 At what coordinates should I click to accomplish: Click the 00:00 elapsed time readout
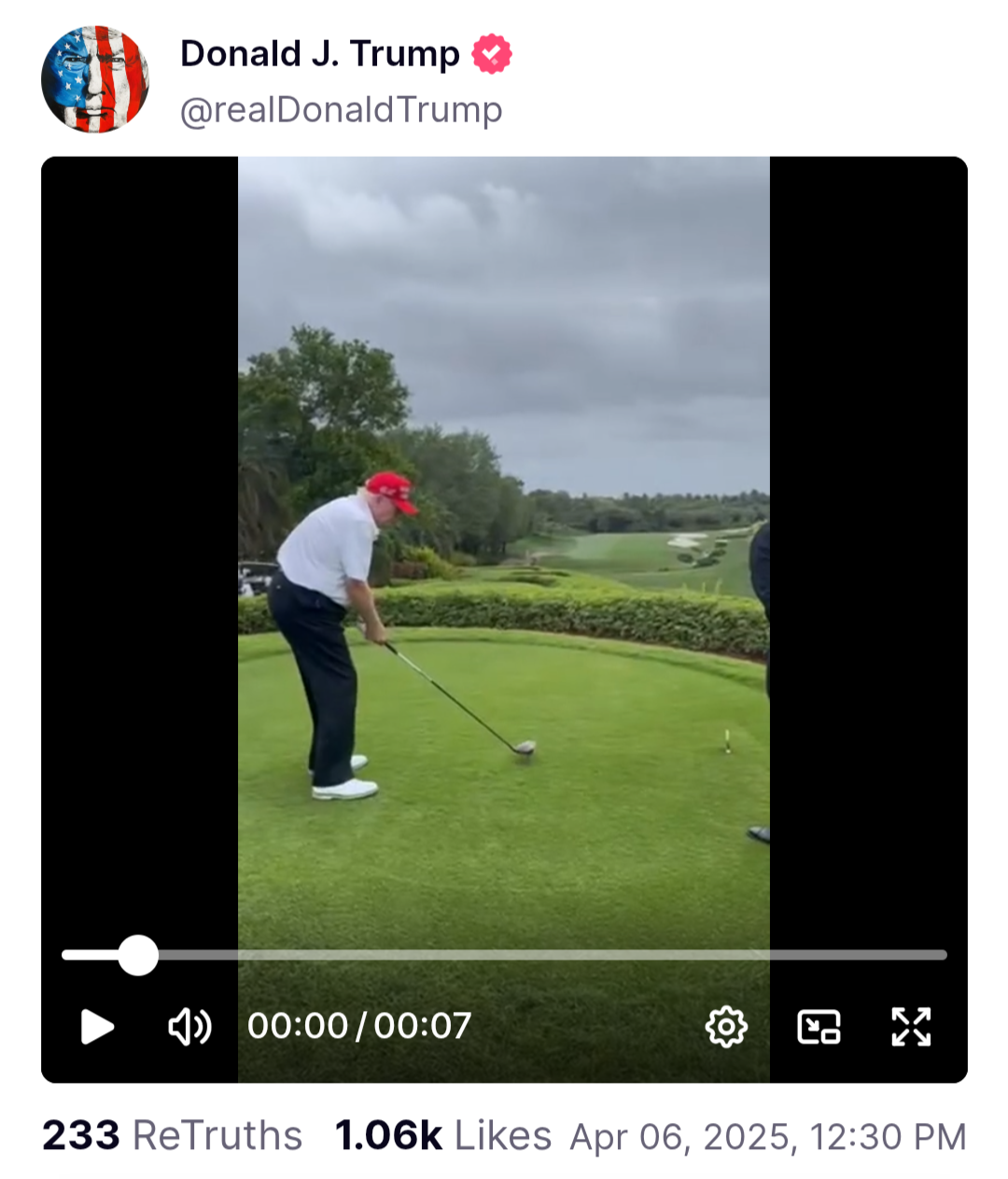[298, 1026]
